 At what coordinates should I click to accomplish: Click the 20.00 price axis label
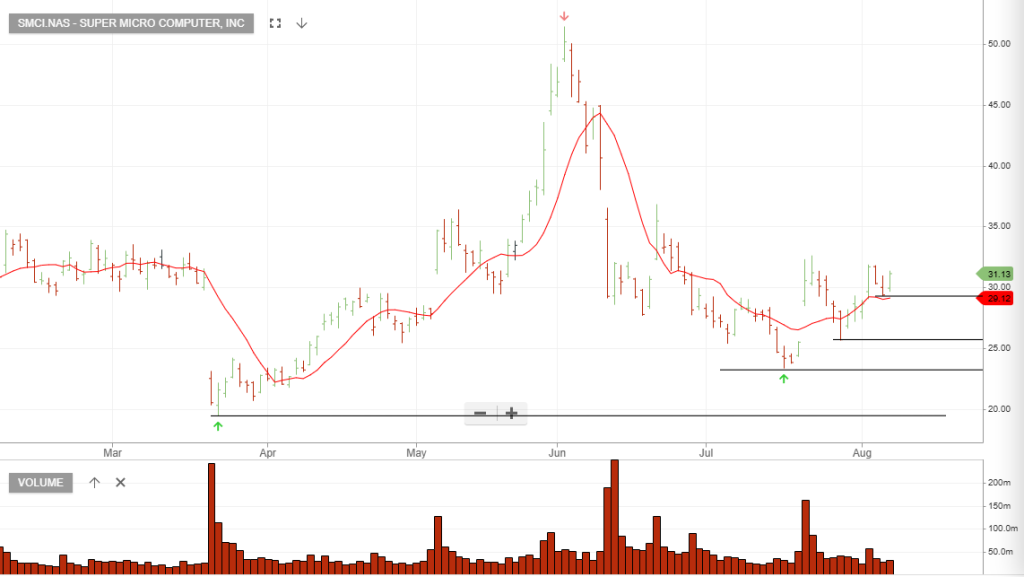[x=999, y=409]
